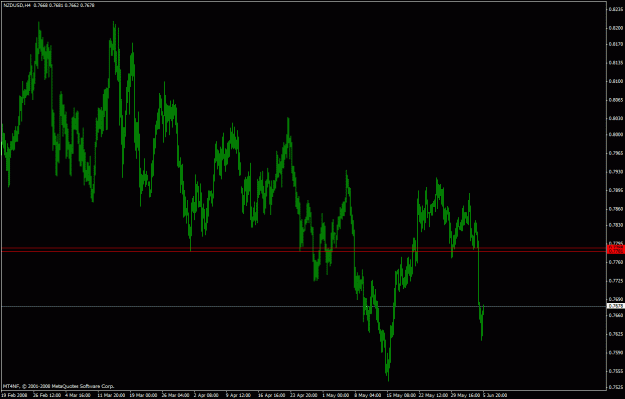This screenshot has height=399, width=625.
Task: Click the 0.8000 price scale label
Action: point(616,134)
